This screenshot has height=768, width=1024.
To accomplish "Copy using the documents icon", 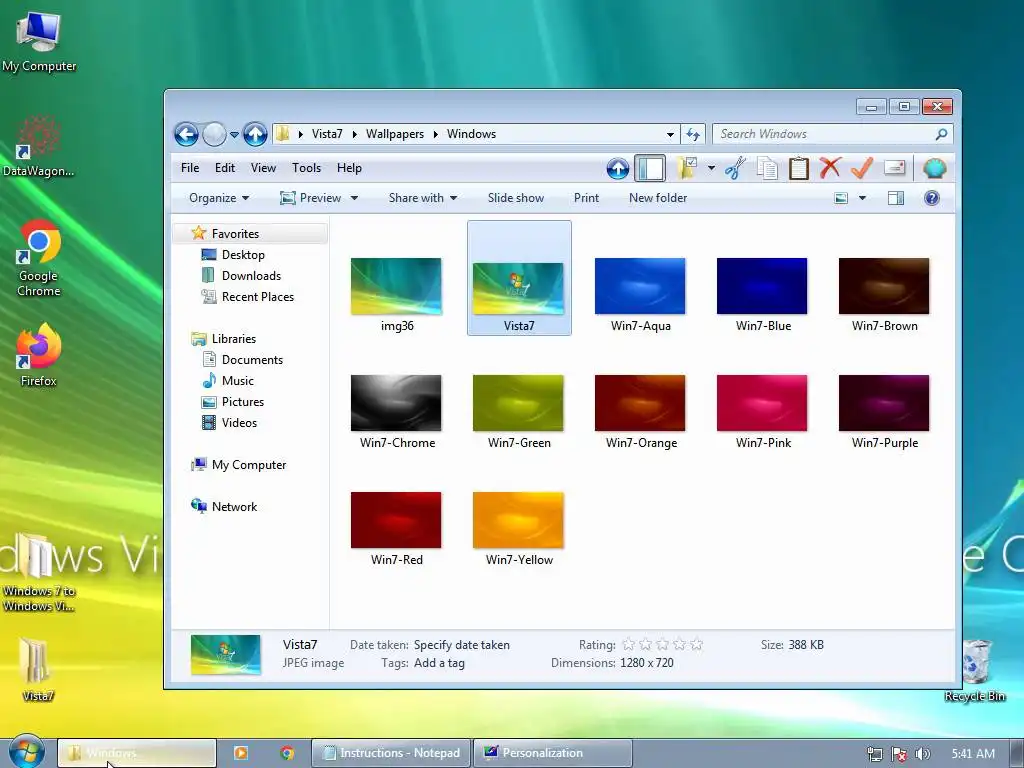I will point(767,168).
